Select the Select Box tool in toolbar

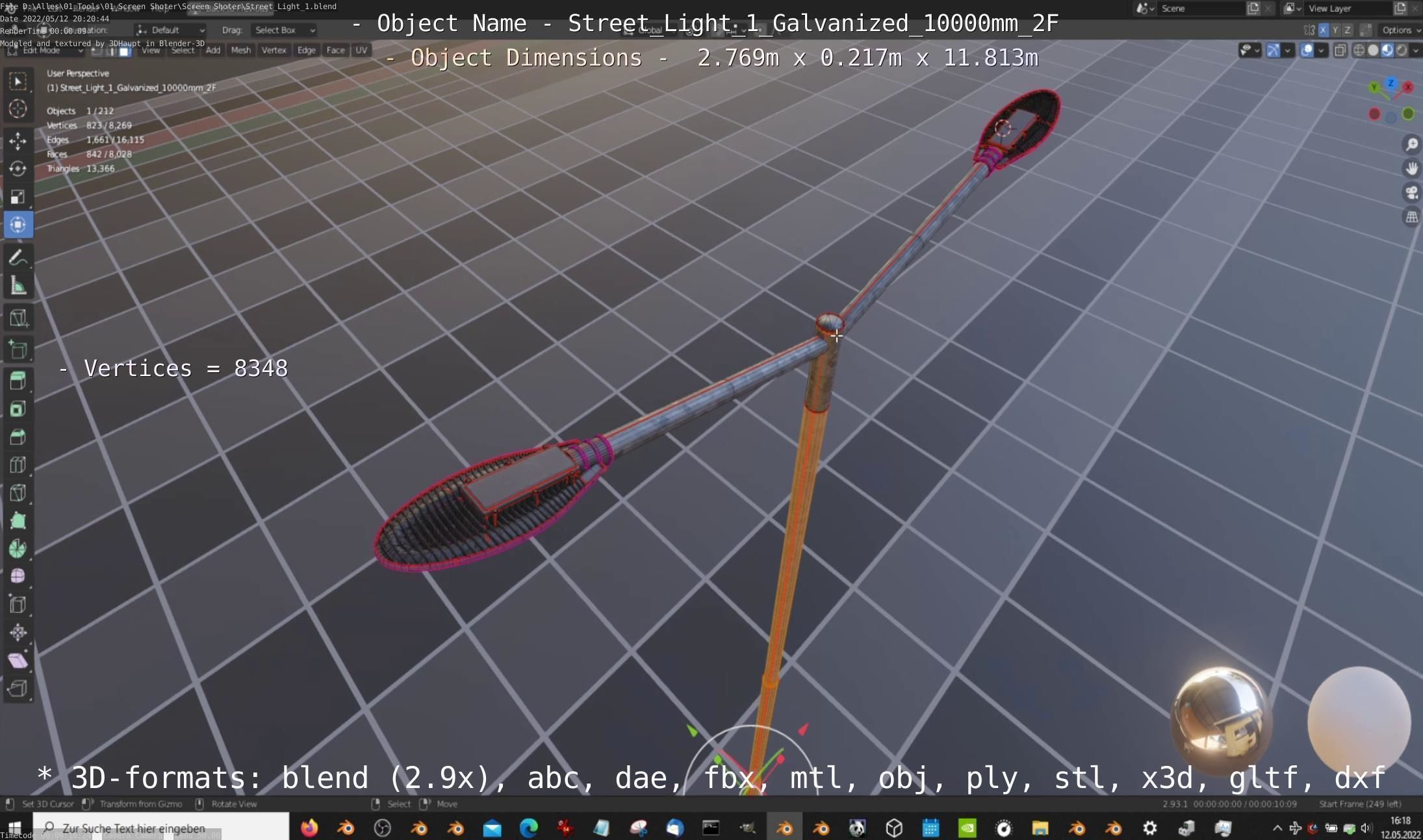coord(18,81)
